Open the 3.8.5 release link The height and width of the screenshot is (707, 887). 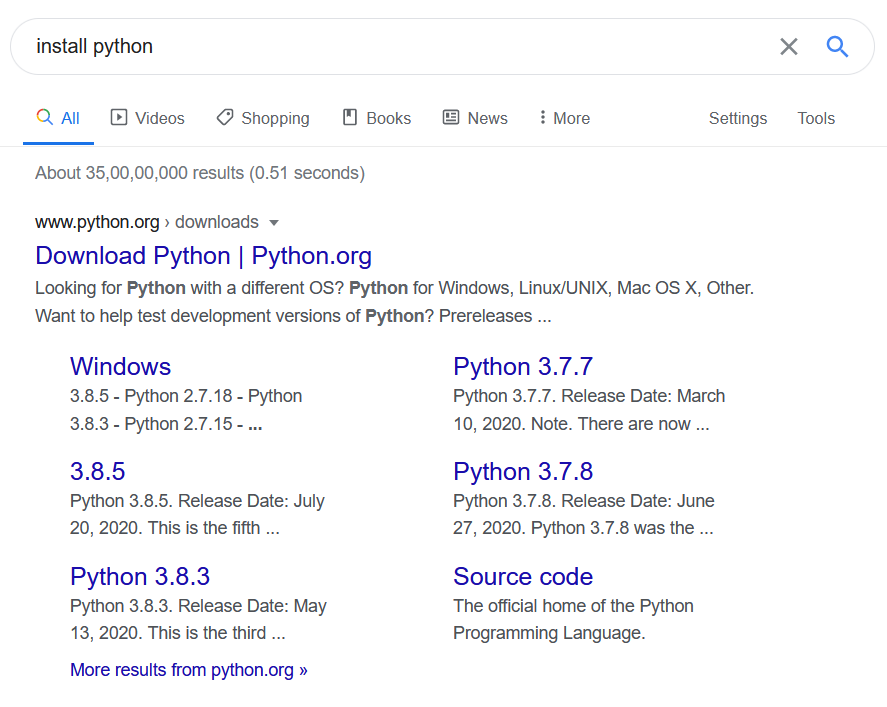point(97,471)
